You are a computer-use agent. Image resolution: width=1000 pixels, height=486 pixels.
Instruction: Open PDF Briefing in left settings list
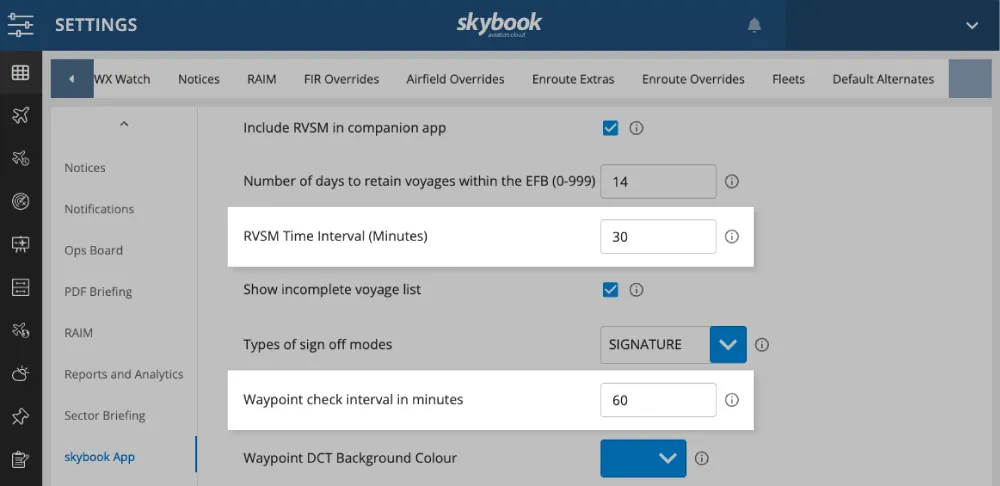[x=98, y=292]
